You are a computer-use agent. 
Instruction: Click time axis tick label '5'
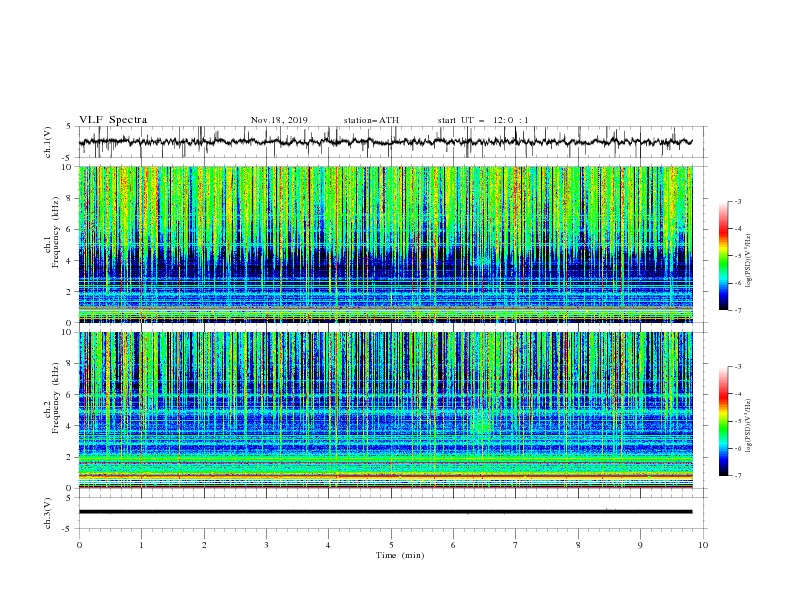391,545
